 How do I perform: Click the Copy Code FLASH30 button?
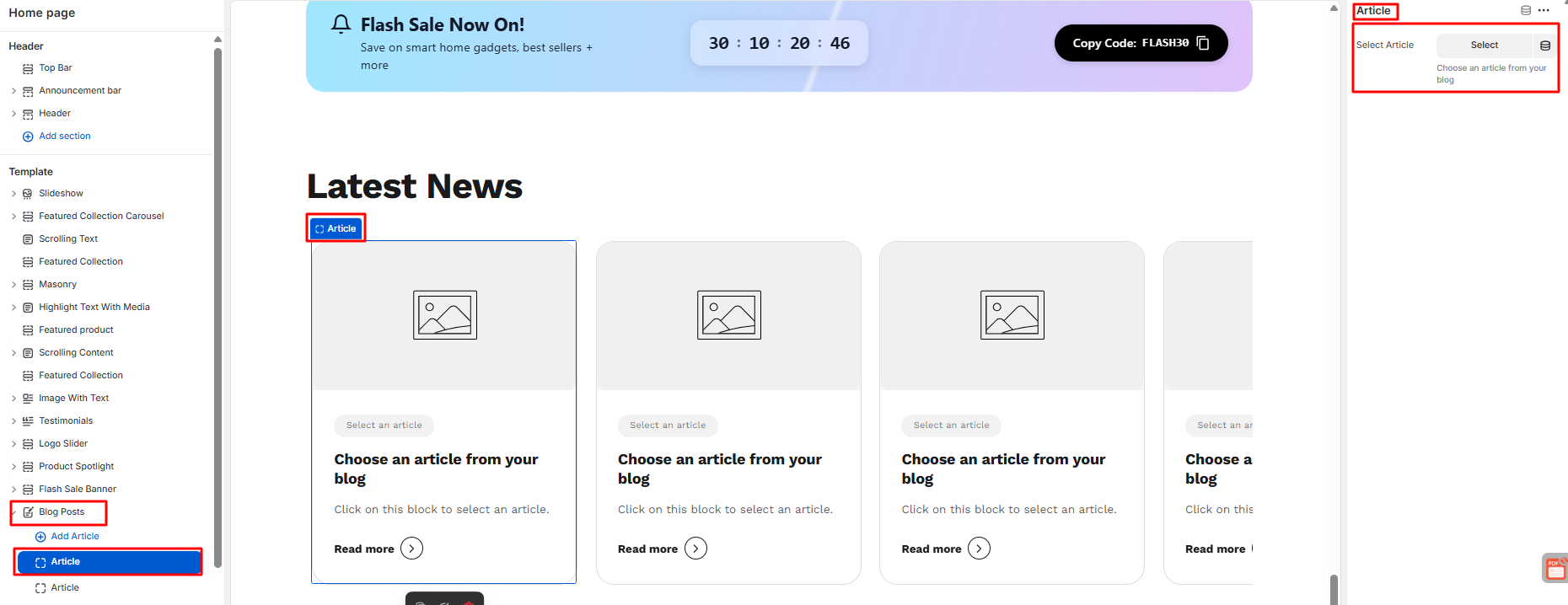click(1141, 43)
